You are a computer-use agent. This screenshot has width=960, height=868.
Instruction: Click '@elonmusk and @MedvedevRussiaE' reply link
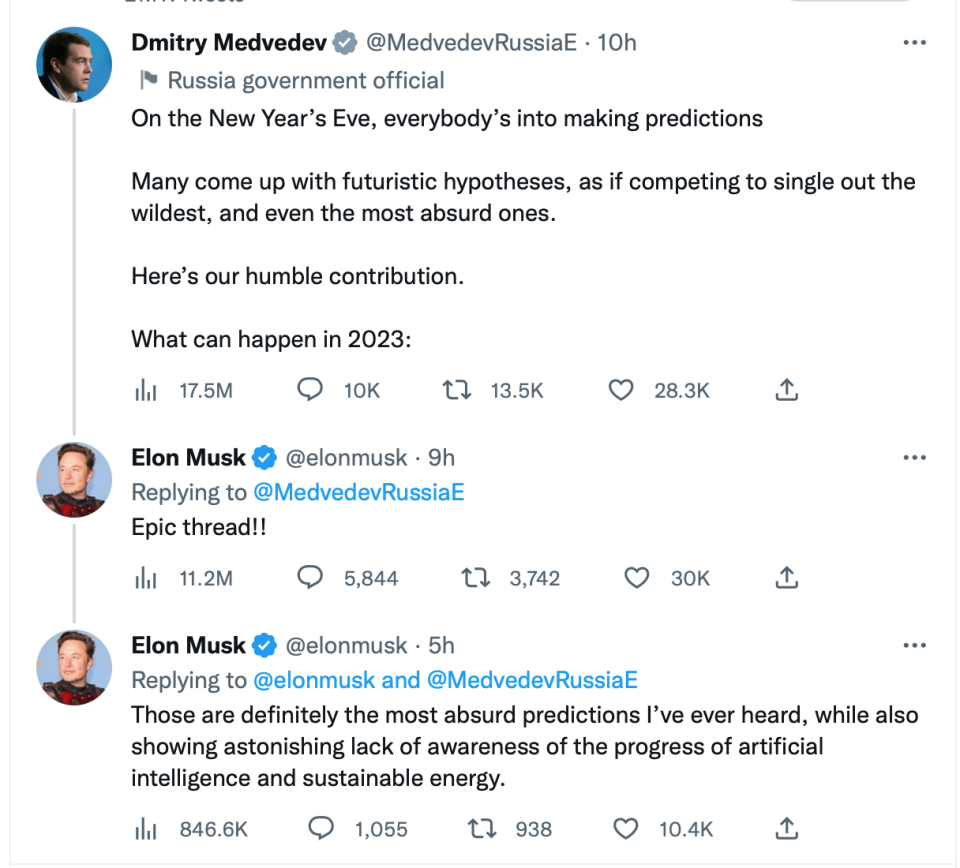click(445, 680)
